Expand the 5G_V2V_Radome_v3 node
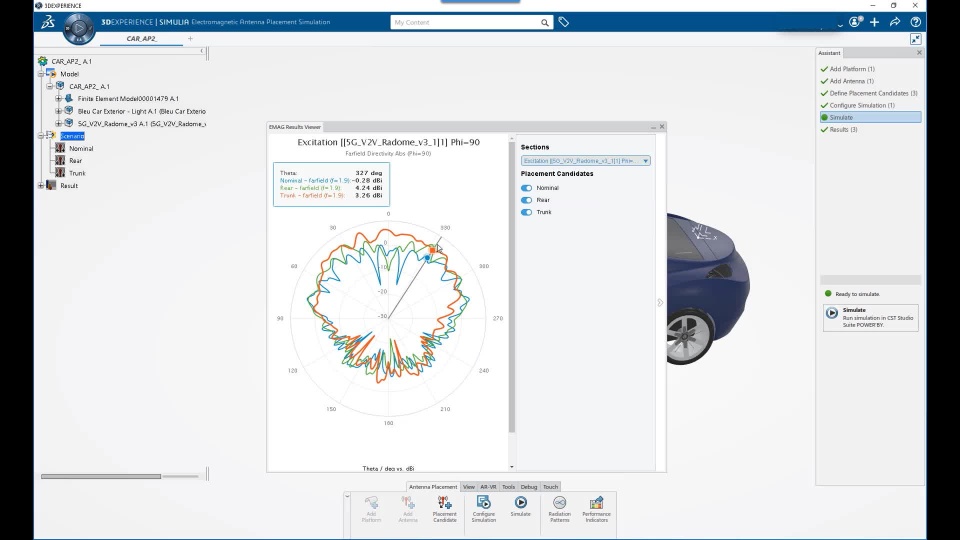 pyautogui.click(x=59, y=124)
